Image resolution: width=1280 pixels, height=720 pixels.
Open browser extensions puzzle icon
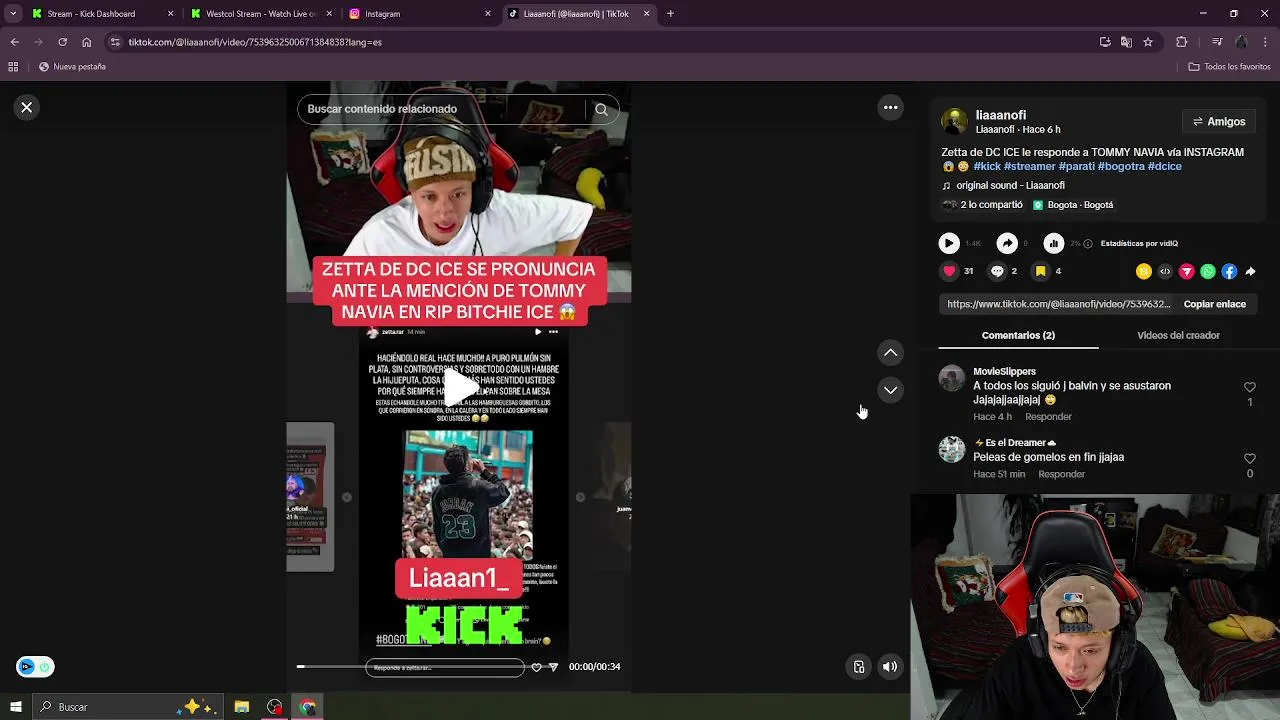click(x=1181, y=42)
